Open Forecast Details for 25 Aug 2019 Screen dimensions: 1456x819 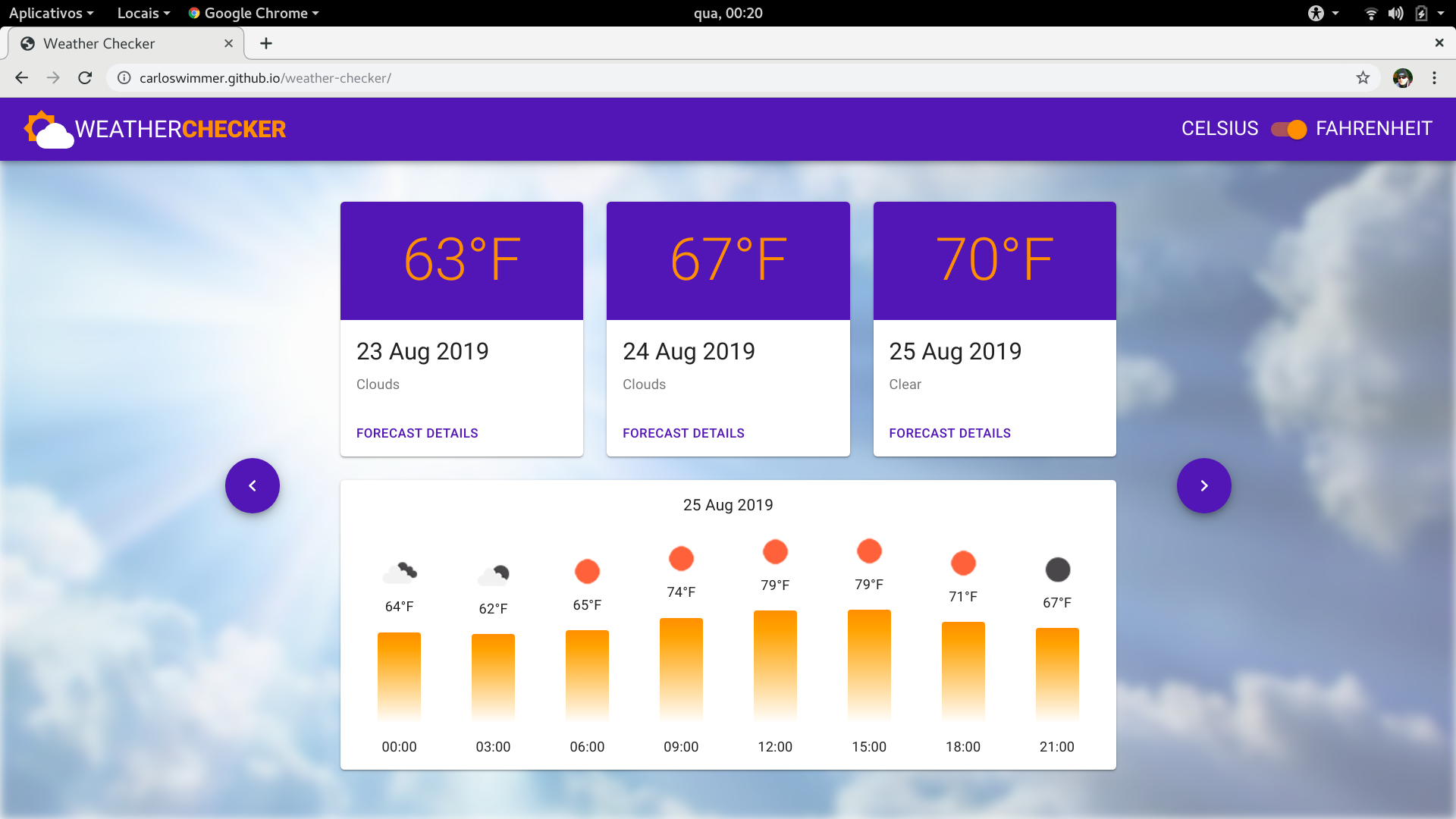pyautogui.click(x=949, y=433)
